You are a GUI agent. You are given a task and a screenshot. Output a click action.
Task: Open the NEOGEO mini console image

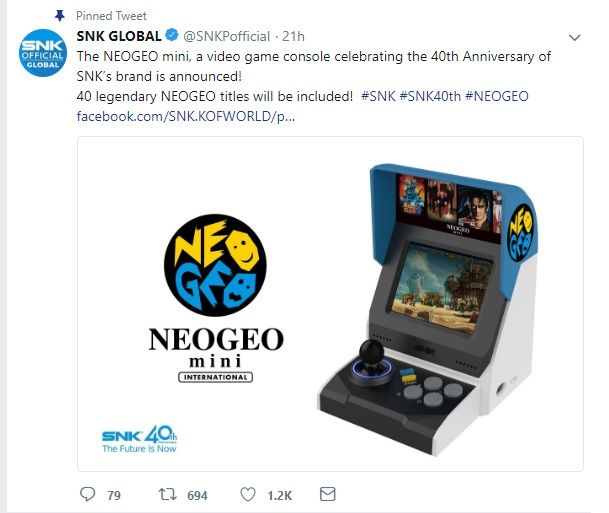[x=330, y=304]
